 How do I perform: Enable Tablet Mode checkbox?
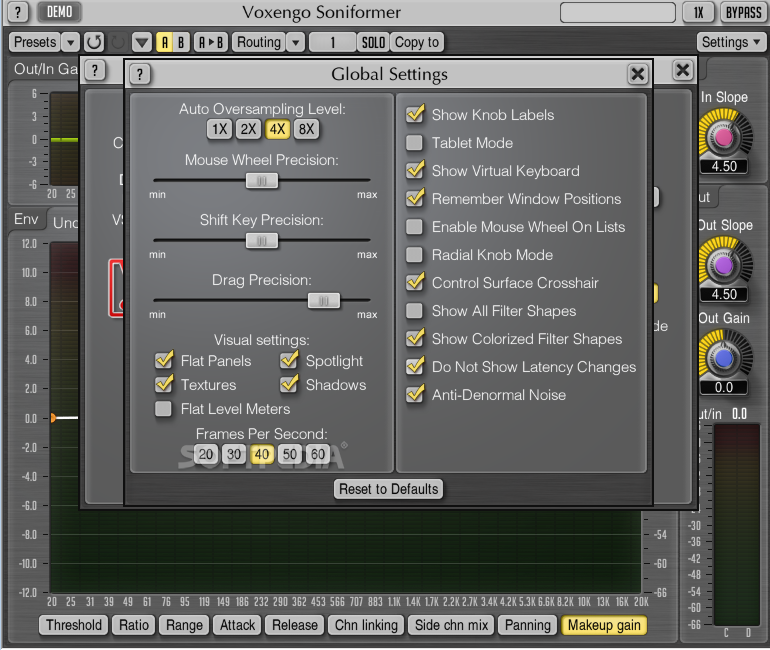(x=414, y=143)
